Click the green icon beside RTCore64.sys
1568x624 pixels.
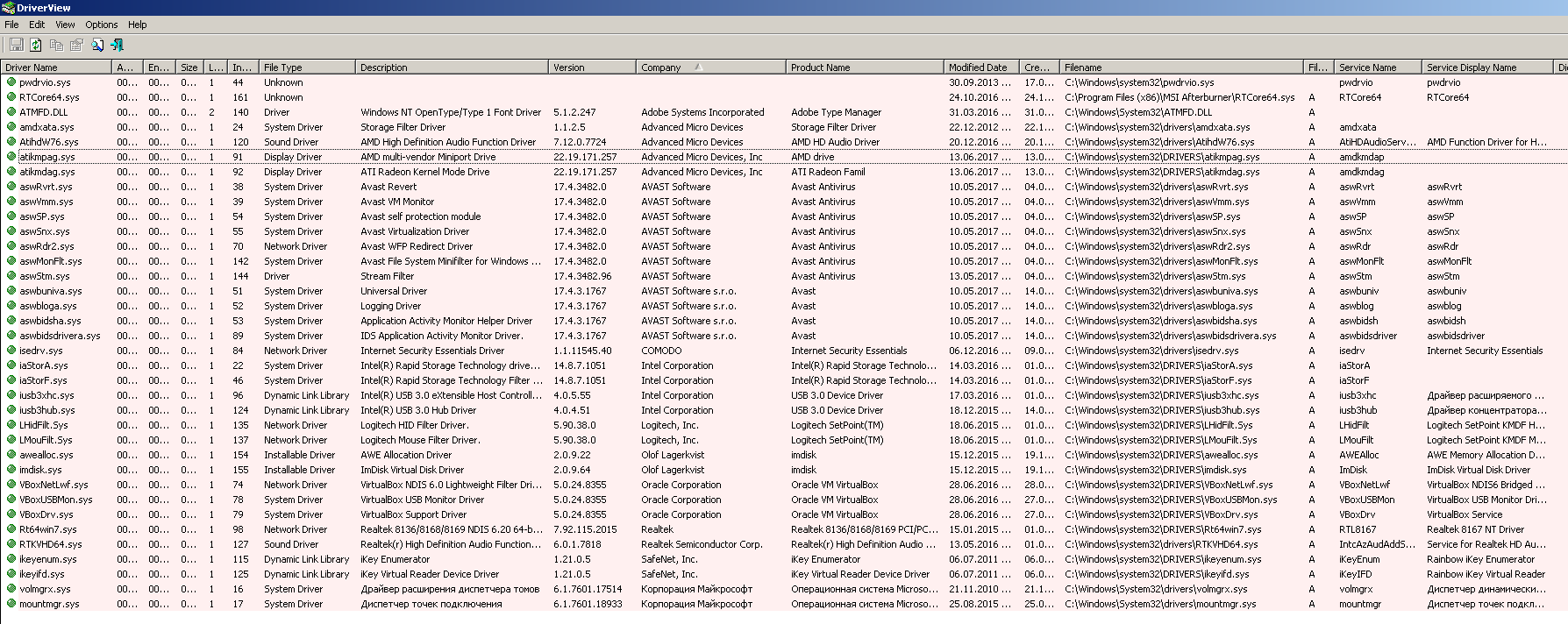(11, 97)
